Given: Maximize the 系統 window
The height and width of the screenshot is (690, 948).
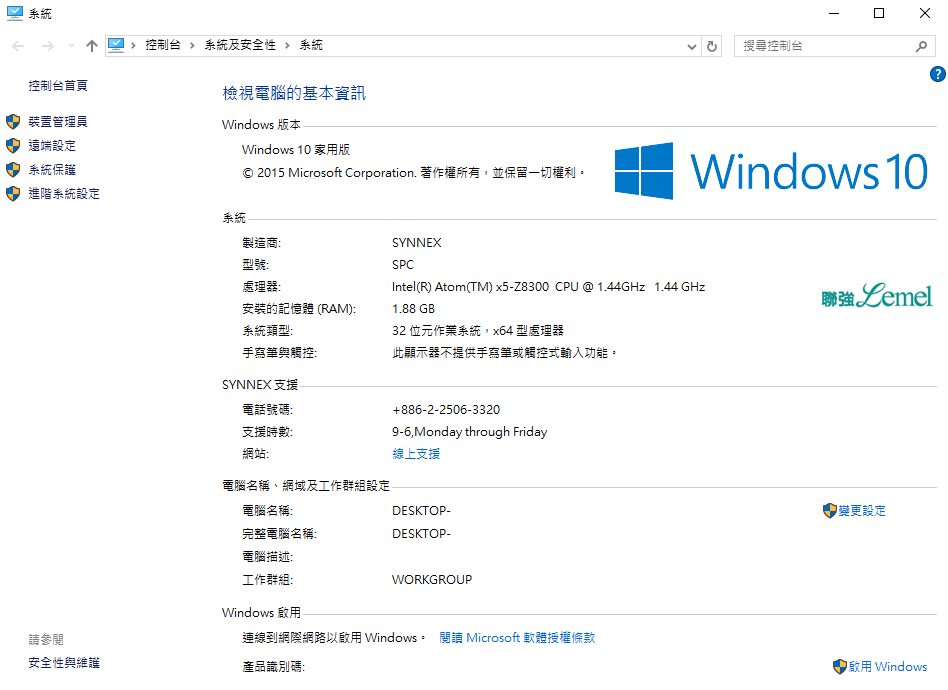Looking at the screenshot, I should tap(879, 13).
